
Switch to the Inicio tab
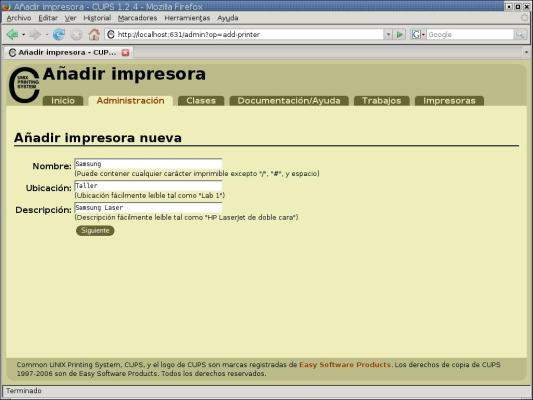(63, 101)
